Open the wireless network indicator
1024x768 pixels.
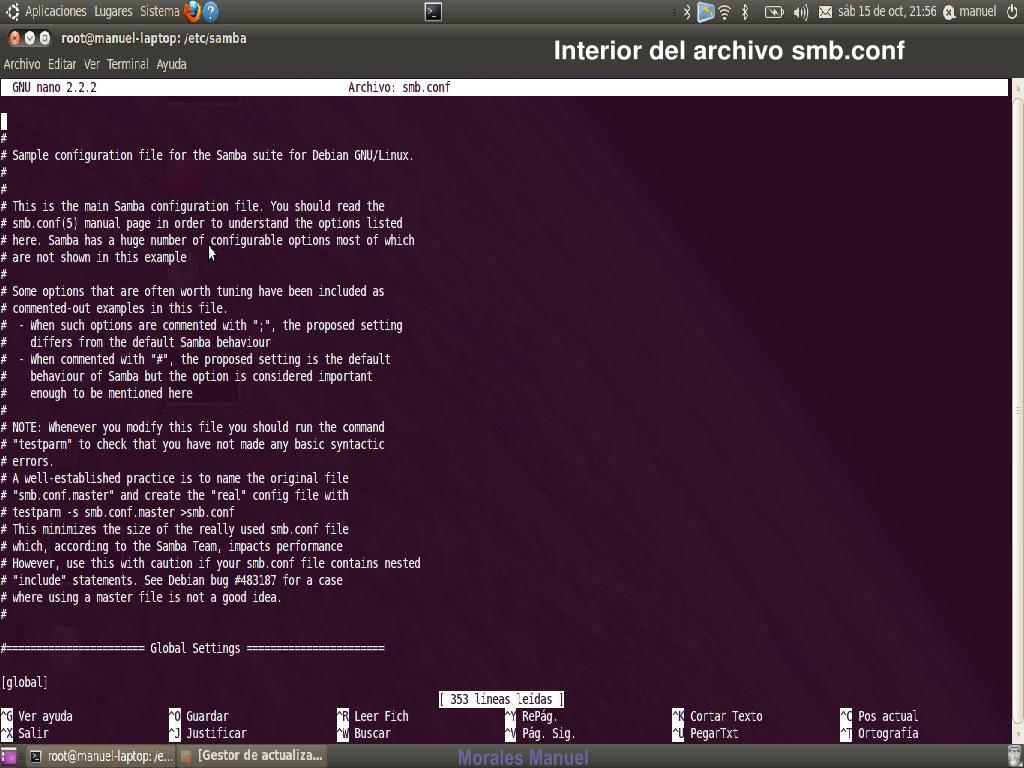724,12
